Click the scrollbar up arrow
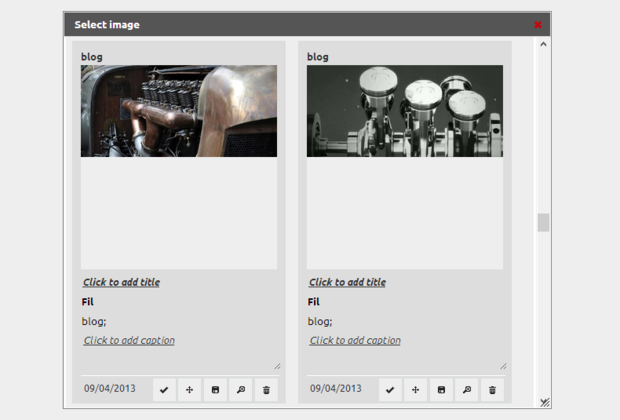The height and width of the screenshot is (420, 620). click(x=543, y=44)
